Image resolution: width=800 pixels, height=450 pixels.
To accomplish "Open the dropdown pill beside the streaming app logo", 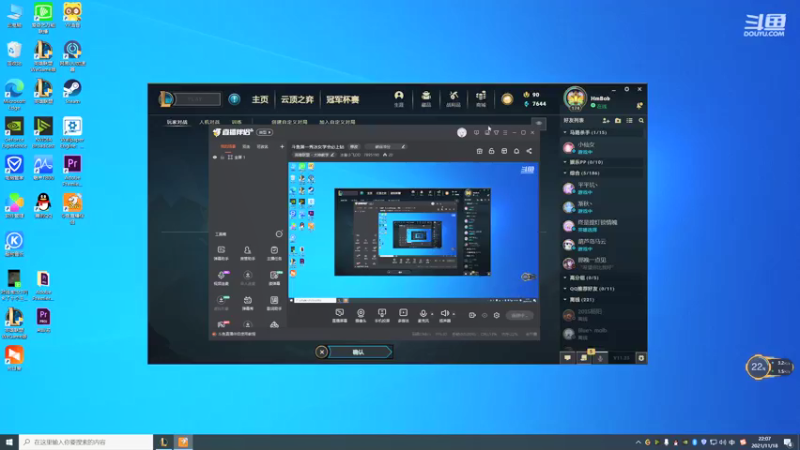I will click(x=264, y=132).
